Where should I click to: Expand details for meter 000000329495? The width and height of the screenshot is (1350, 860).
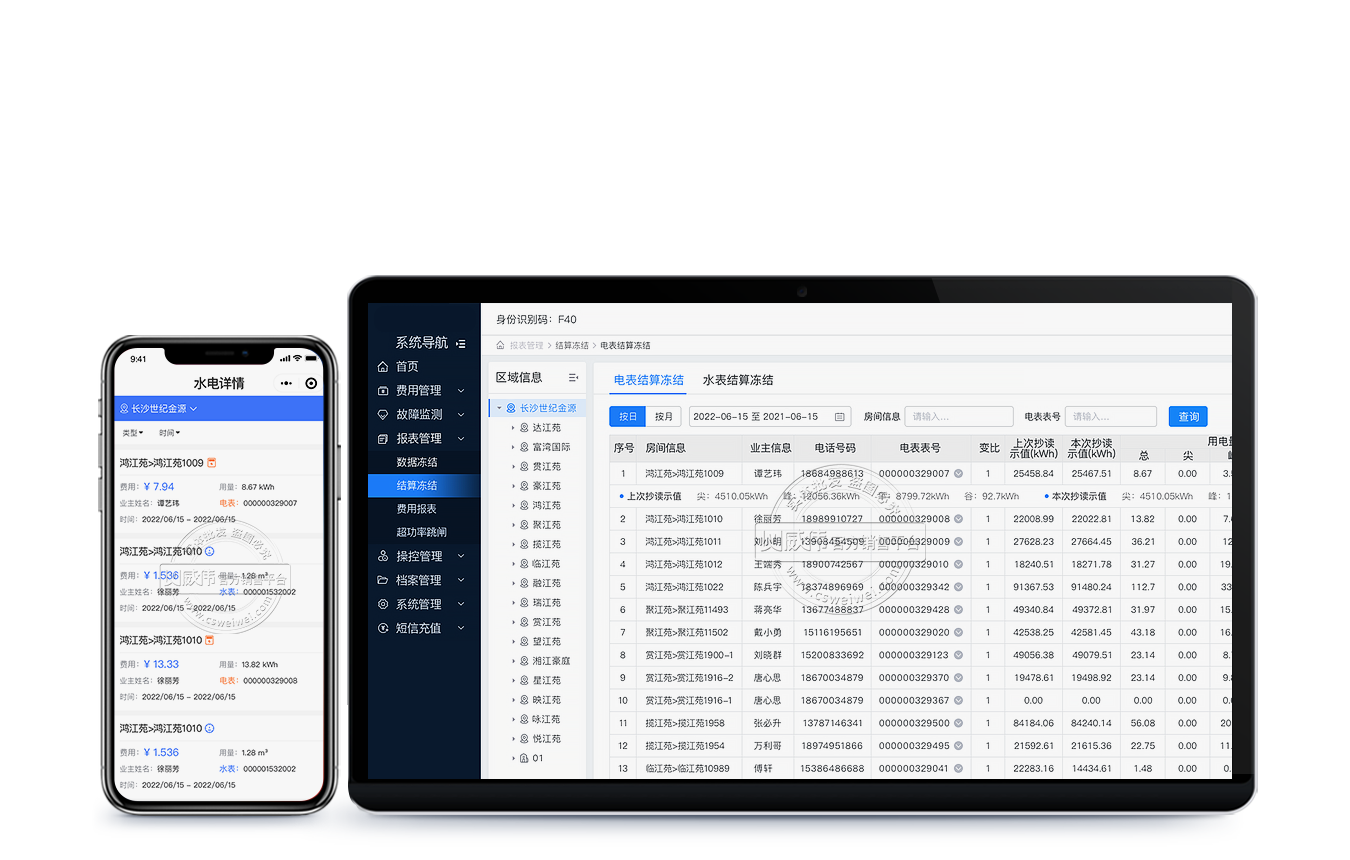click(x=958, y=746)
